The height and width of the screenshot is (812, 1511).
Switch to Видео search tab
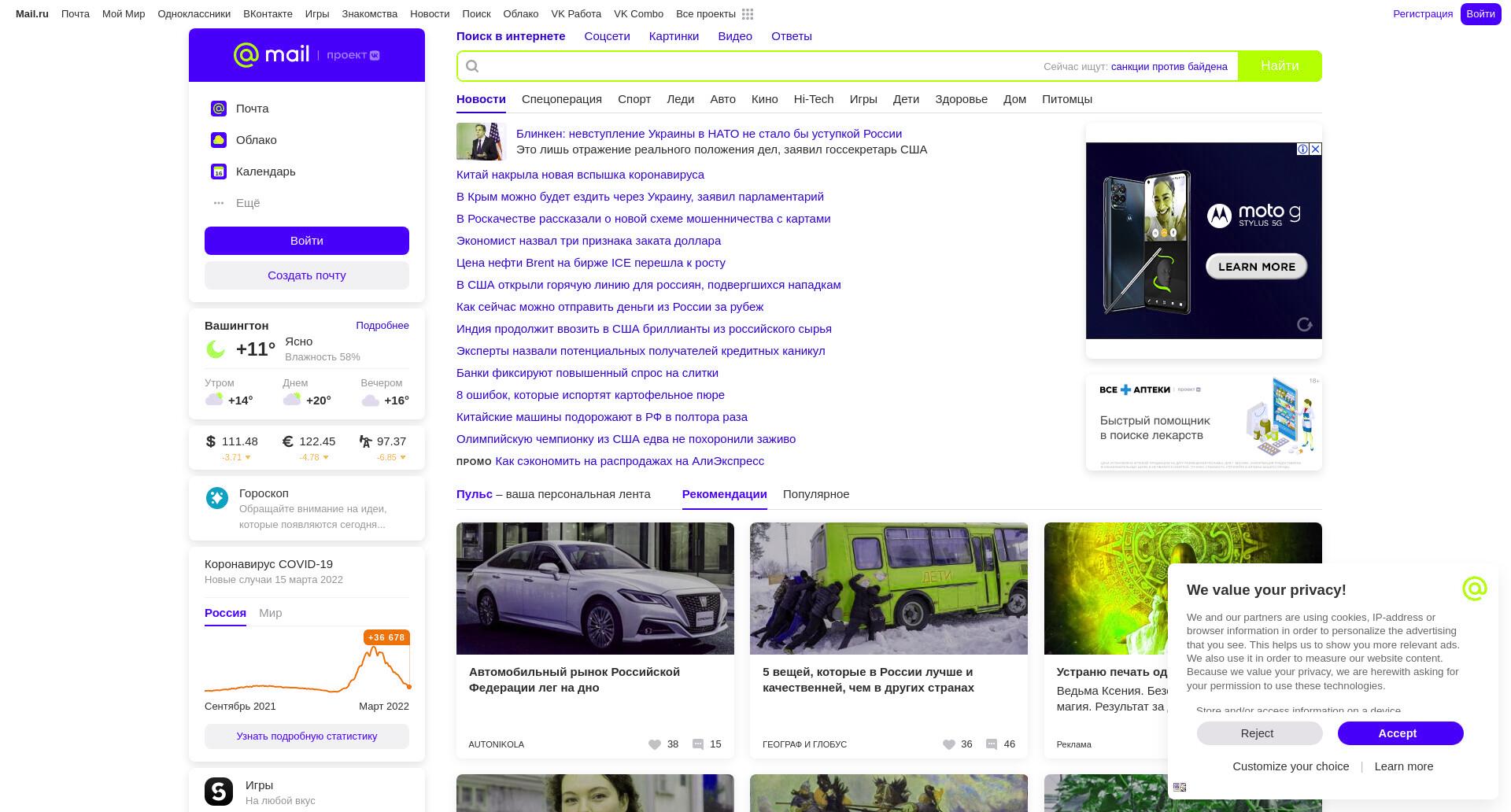click(x=735, y=36)
